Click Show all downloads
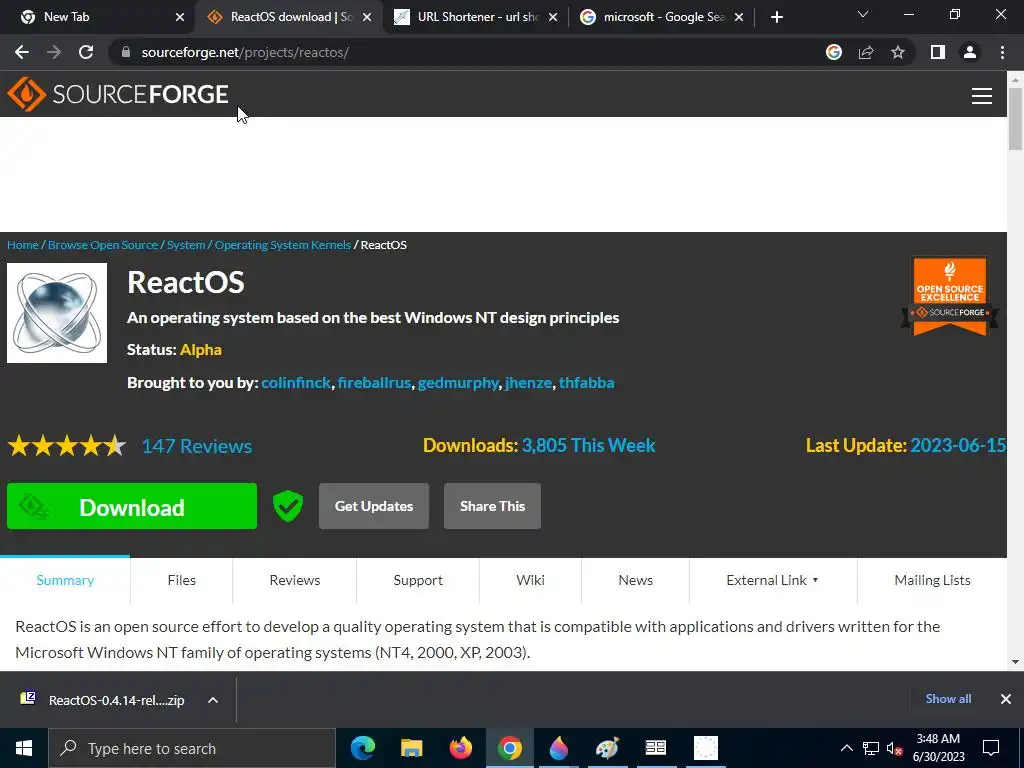This screenshot has height=768, width=1024. pyautogui.click(x=948, y=699)
